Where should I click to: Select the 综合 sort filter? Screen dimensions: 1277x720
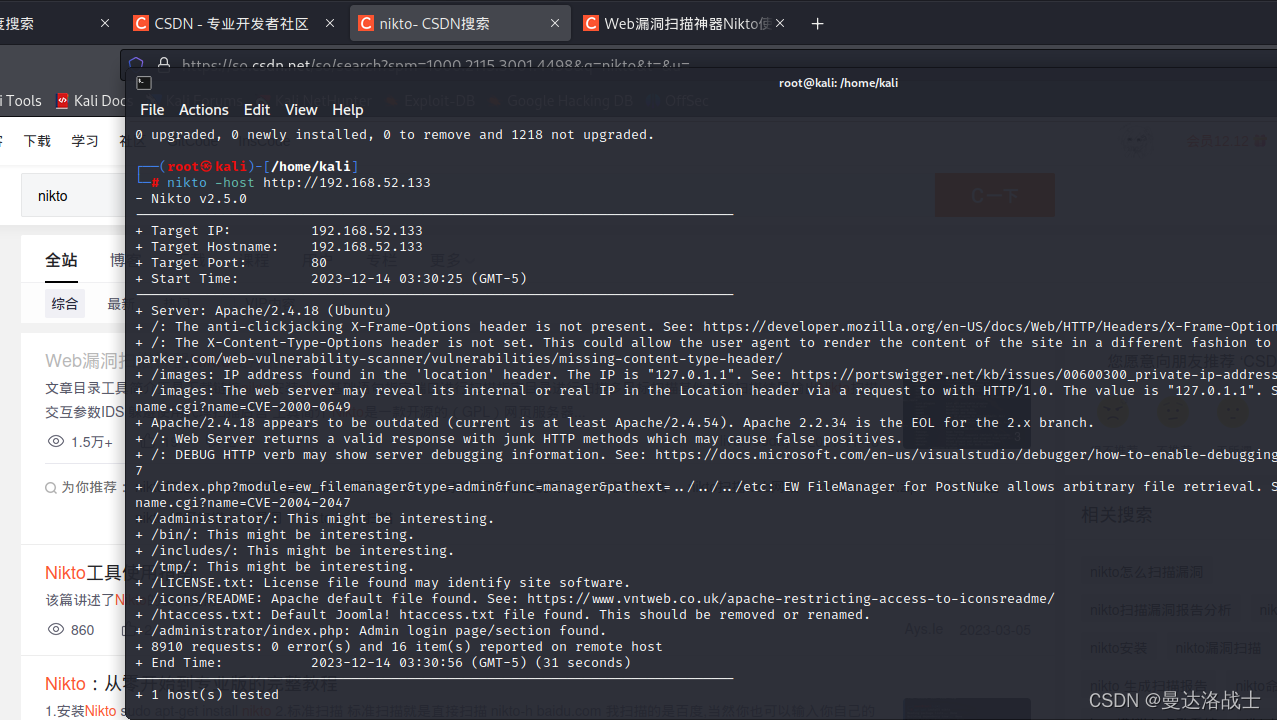[65, 304]
